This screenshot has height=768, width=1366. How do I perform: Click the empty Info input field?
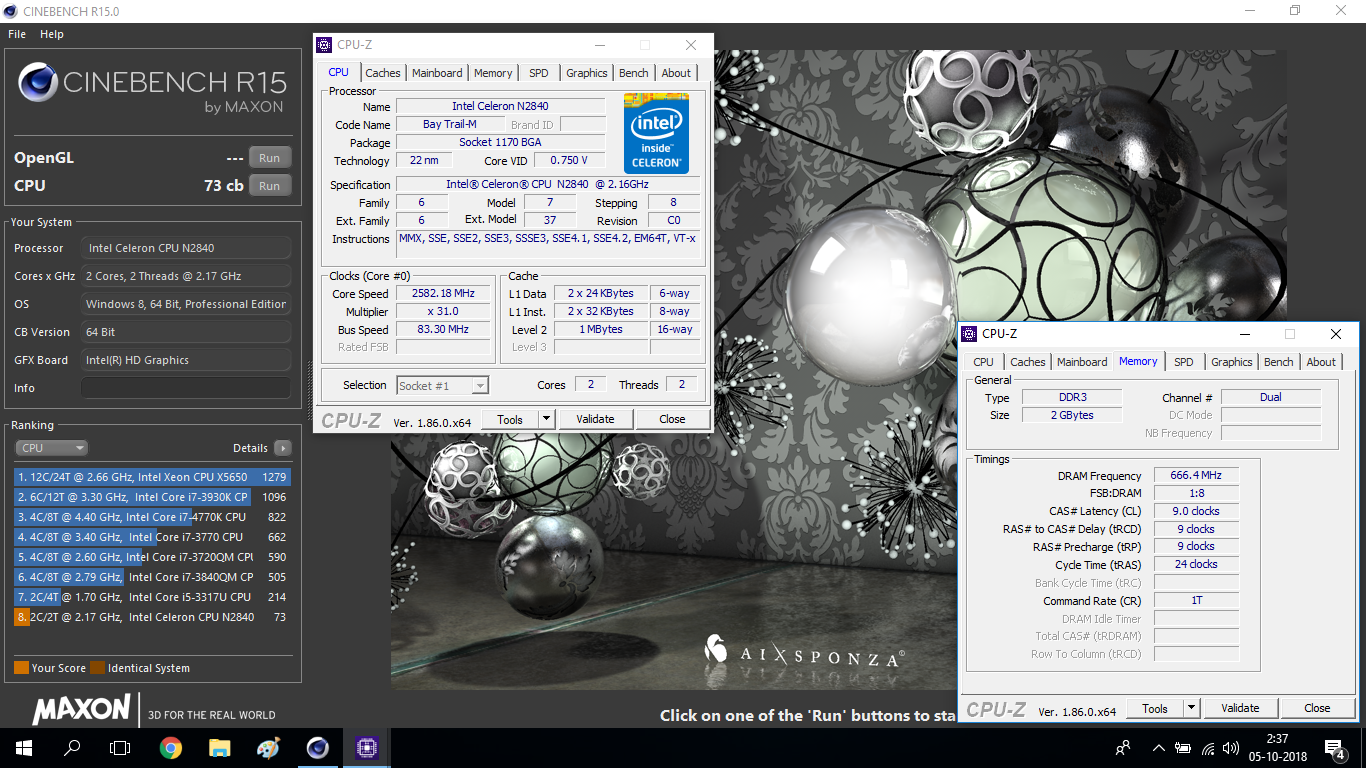pyautogui.click(x=186, y=388)
